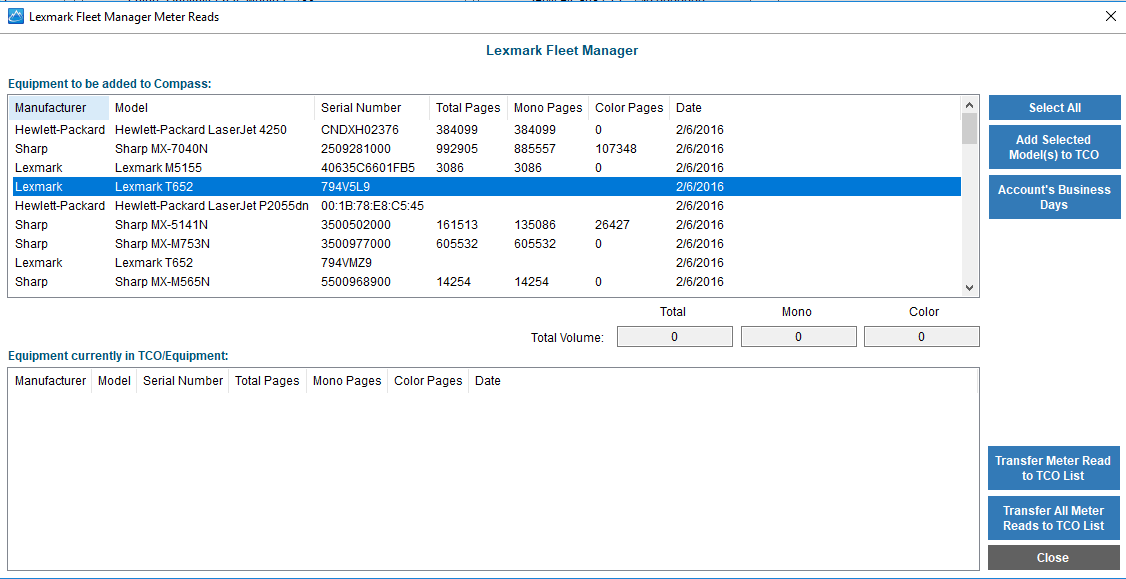Close the Meter Reads window with X
Screen dimensions: 1126x579
point(1110,17)
